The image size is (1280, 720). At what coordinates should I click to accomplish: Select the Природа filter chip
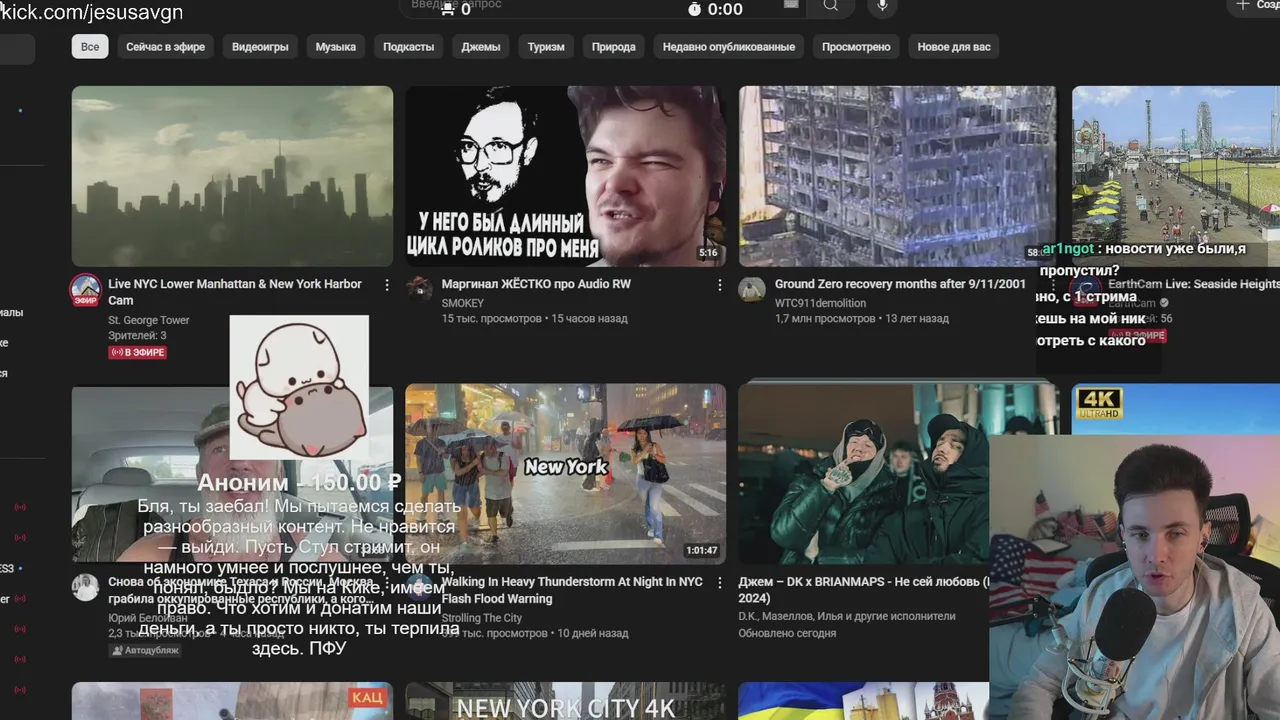[614, 47]
